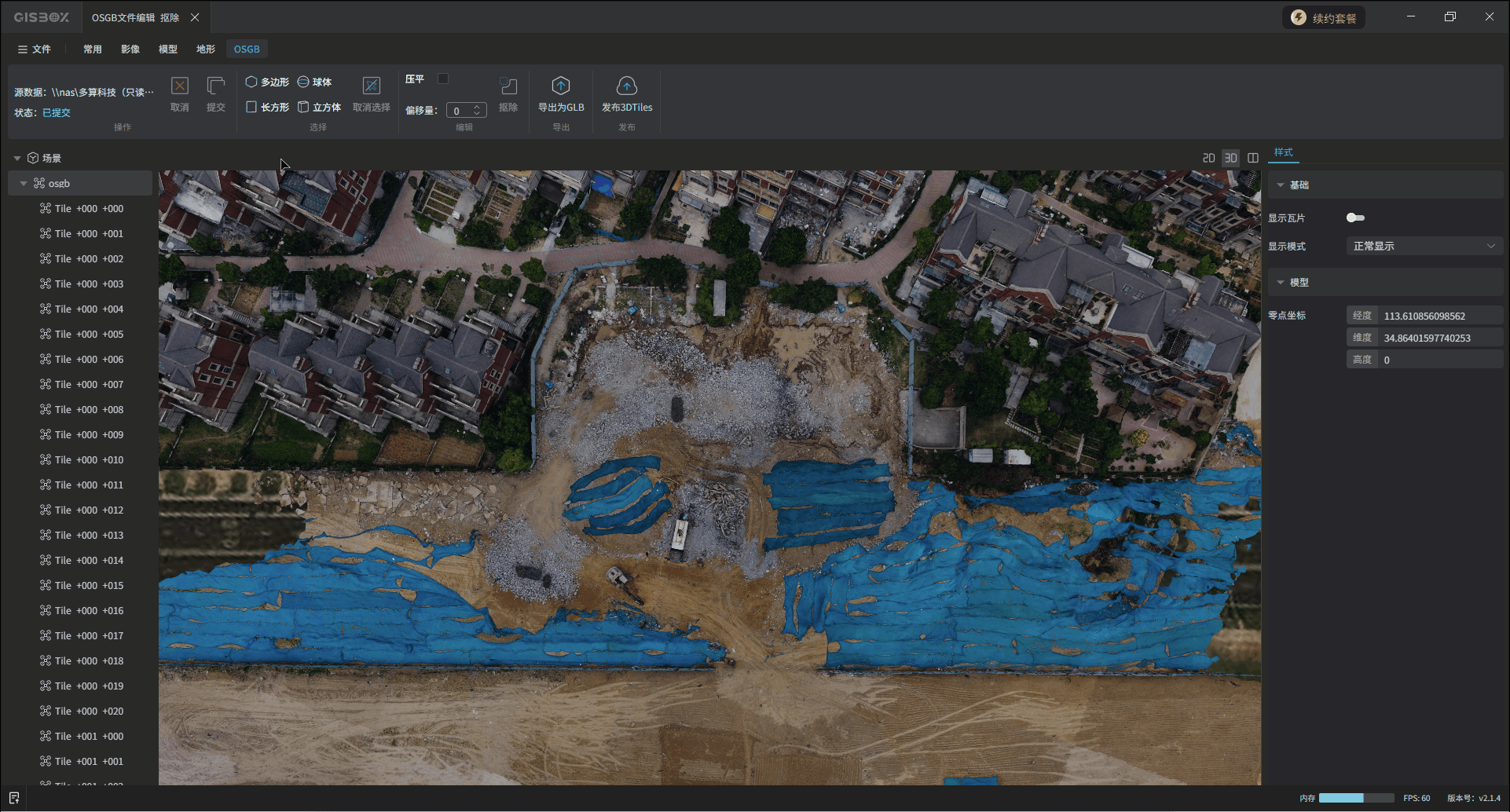The image size is (1510, 812).
Task: Switch to the 地形 tab
Action: (206, 49)
